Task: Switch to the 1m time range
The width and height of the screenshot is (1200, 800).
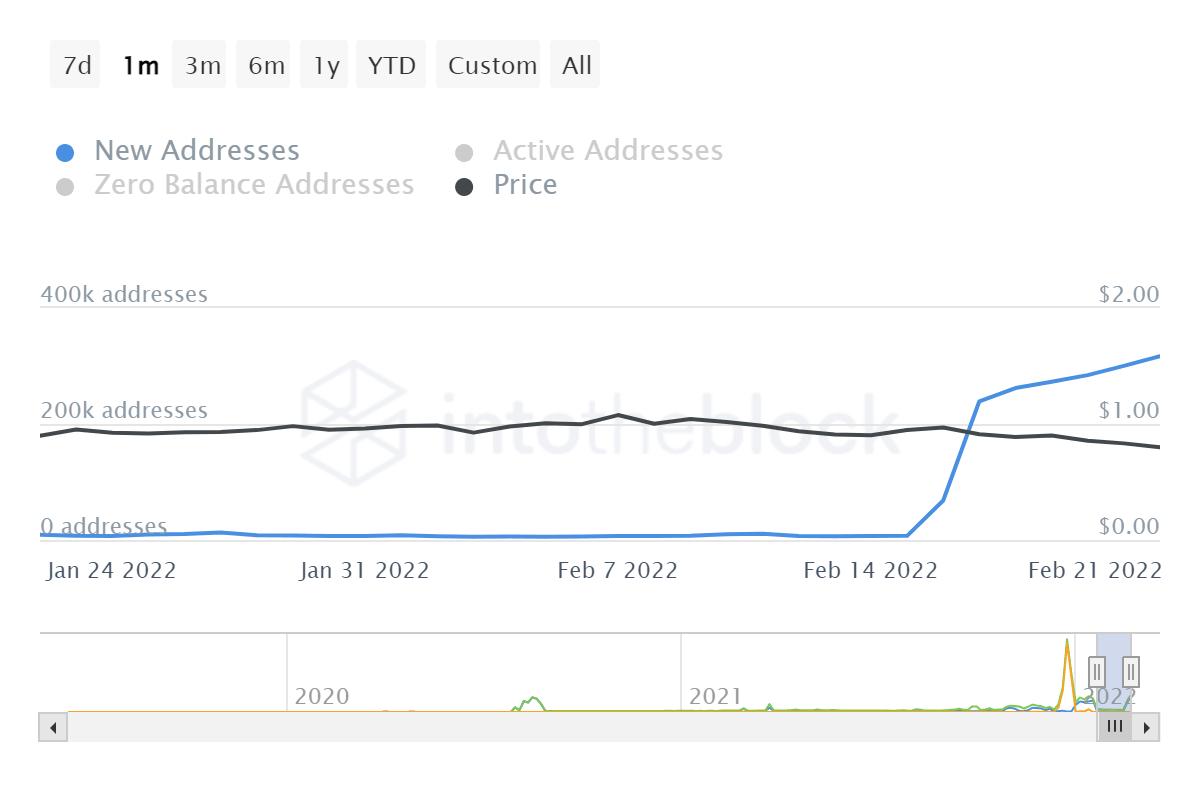Action: [140, 64]
